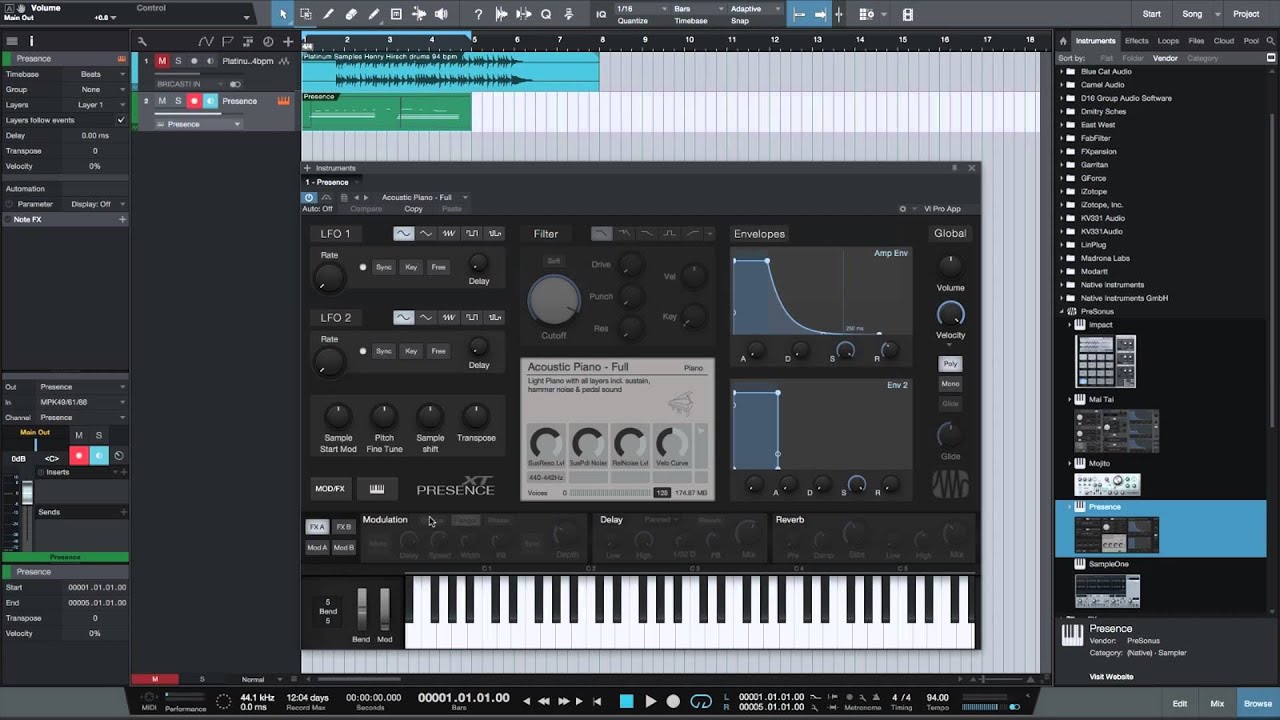1280x720 pixels.
Task: Solo track 1 Platinum drums
Action: 178,61
